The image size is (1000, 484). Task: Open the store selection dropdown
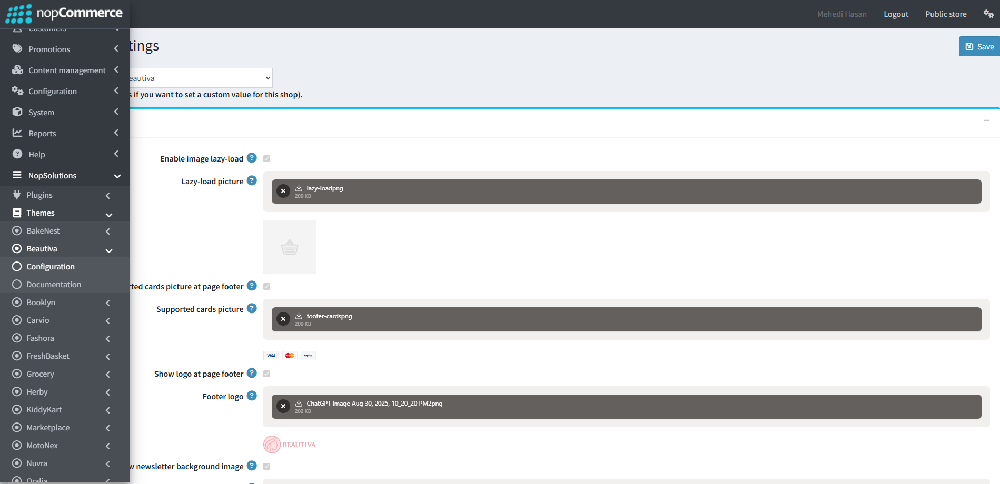click(x=200, y=77)
